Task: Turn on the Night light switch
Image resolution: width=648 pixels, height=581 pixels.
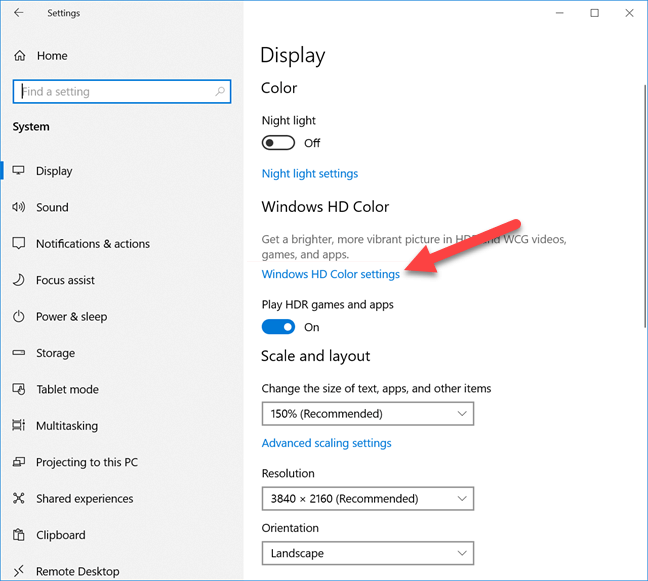Action: point(278,143)
